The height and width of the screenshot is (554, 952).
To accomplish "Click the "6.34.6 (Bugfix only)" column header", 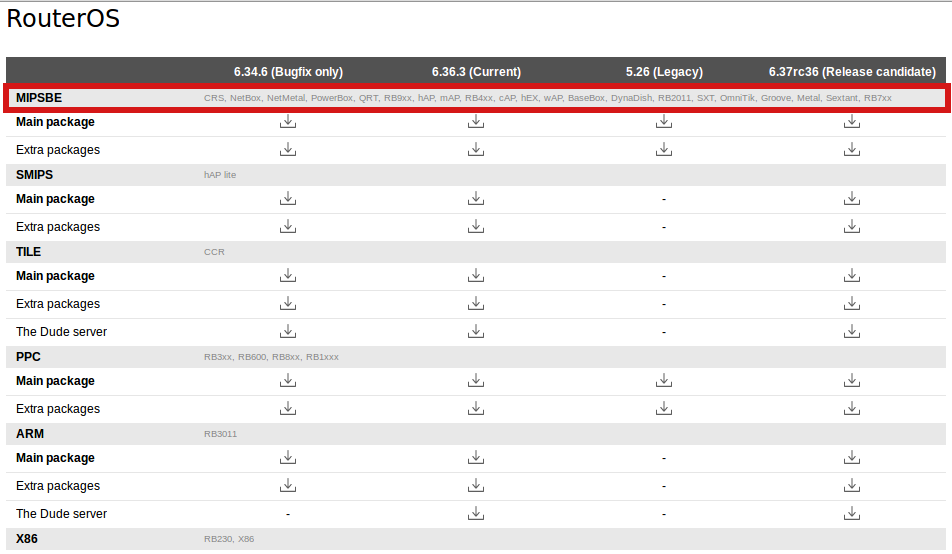I will (x=288, y=72).
